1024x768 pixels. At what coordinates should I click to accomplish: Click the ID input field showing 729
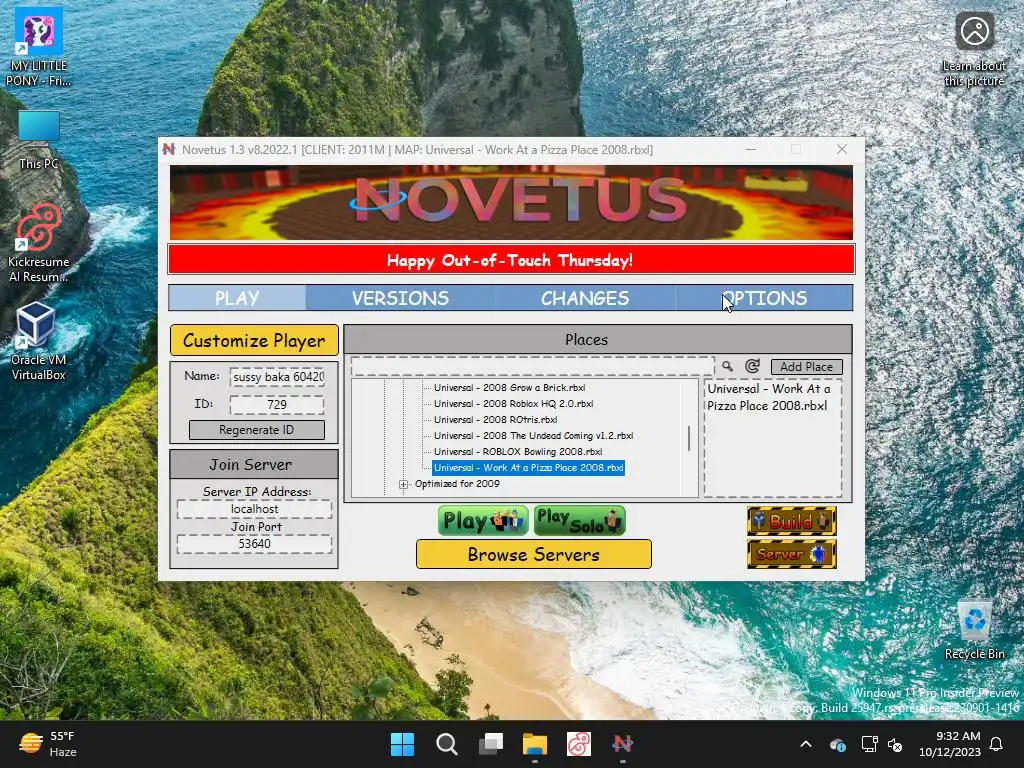[277, 404]
